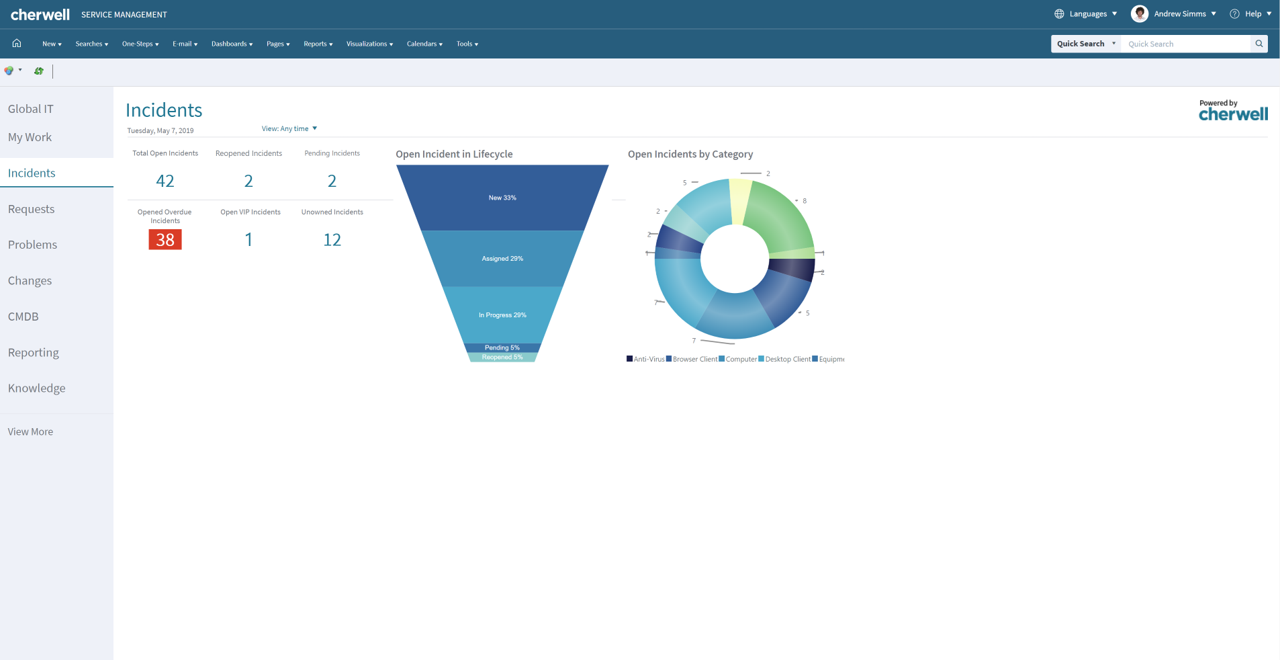Click the Total Open Incidents number 42
Image resolution: width=1280 pixels, height=660 pixels.
pos(165,181)
